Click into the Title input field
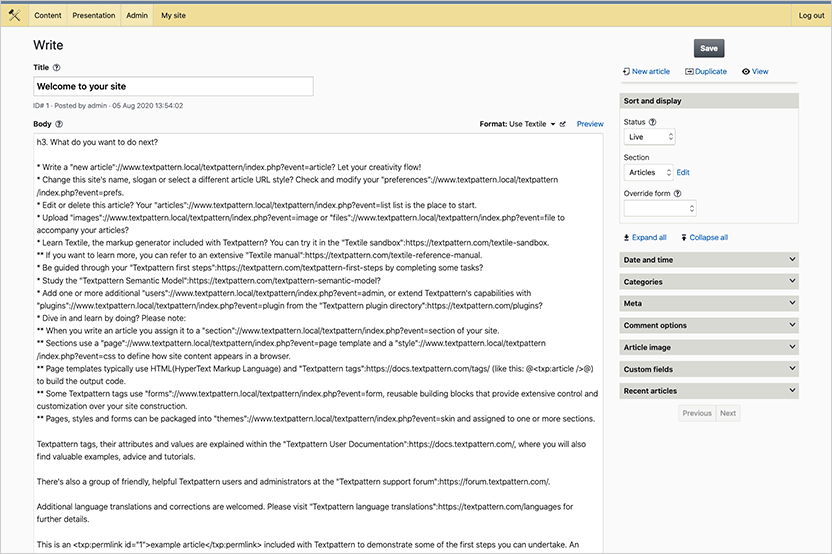This screenshot has width=832, height=554. (x=174, y=86)
